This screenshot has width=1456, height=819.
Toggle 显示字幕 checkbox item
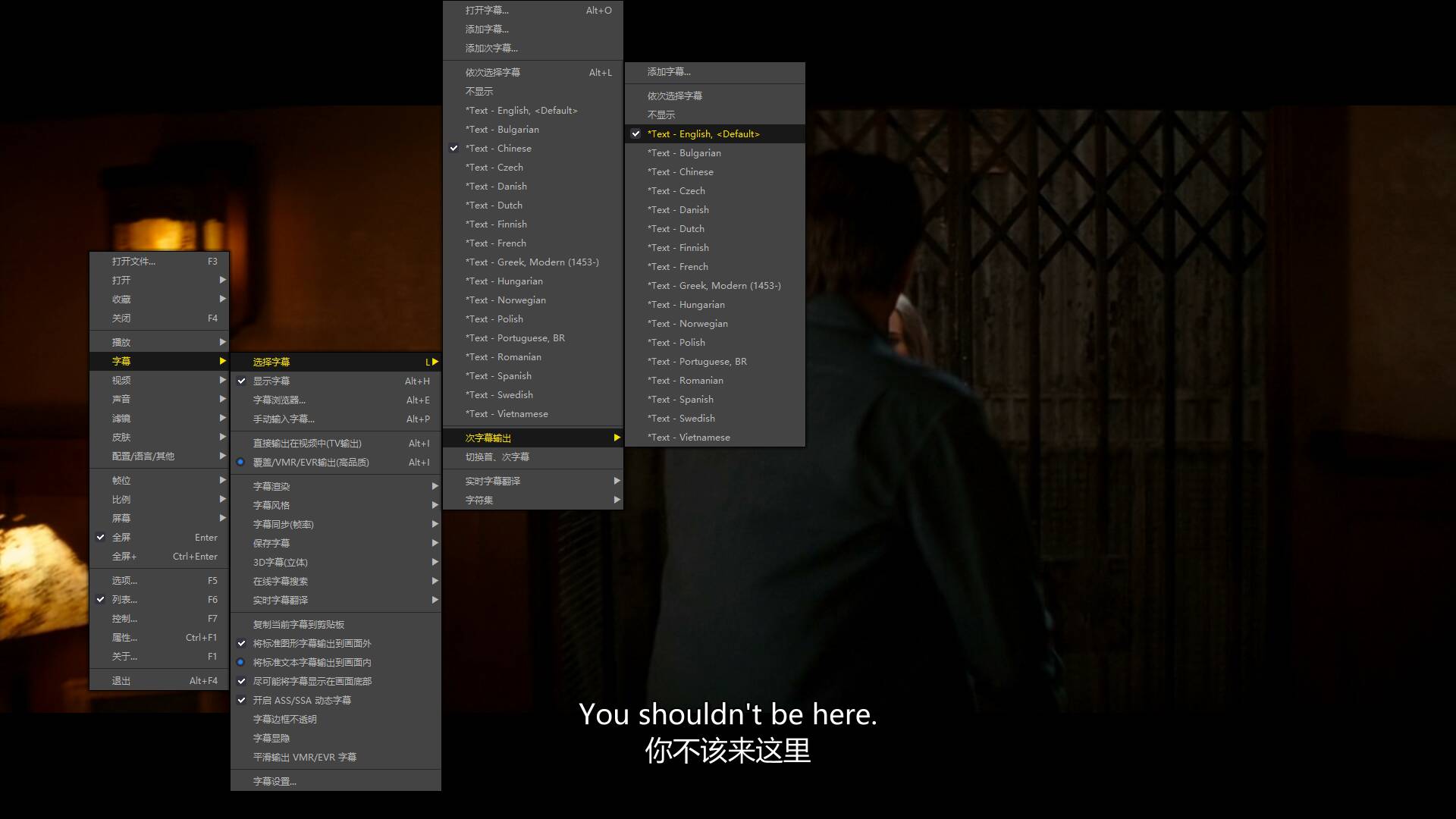271,381
